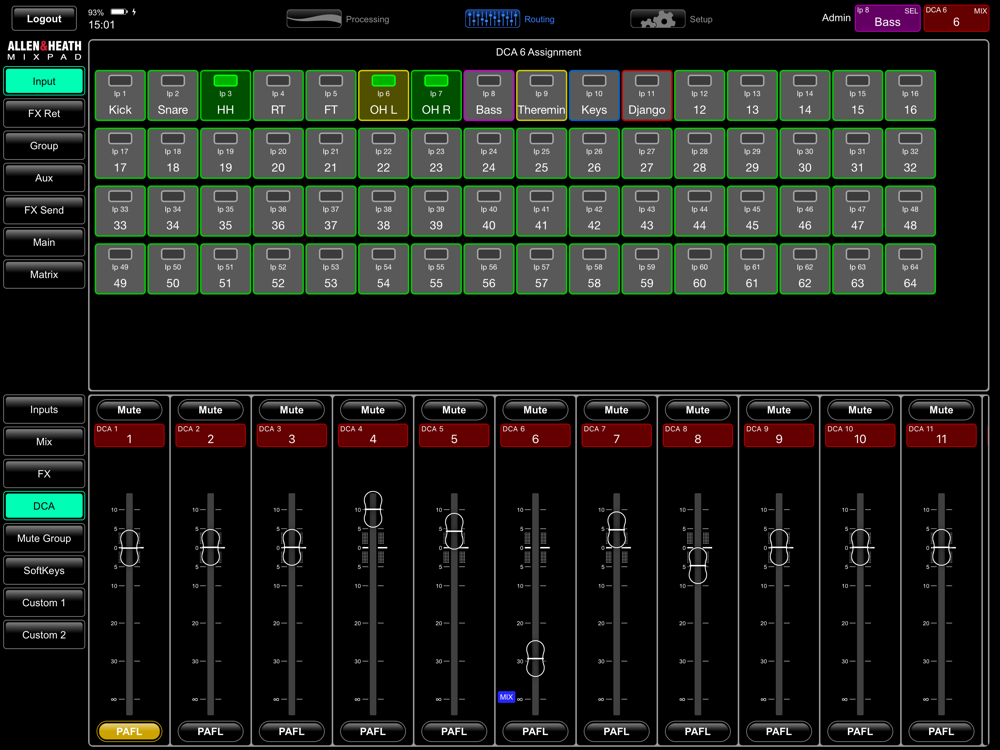
Task: Click the DCA 1 fader knob
Action: tap(129, 548)
